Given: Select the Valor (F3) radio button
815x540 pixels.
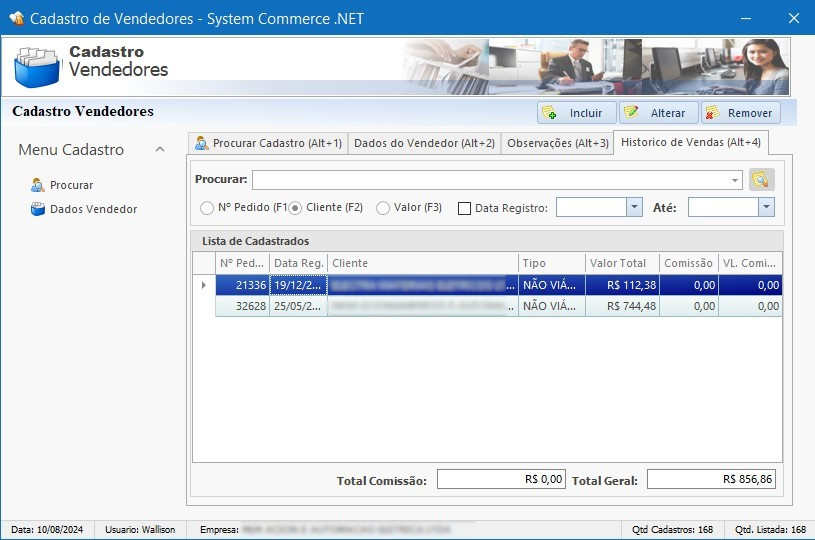Looking at the screenshot, I should 383,208.
